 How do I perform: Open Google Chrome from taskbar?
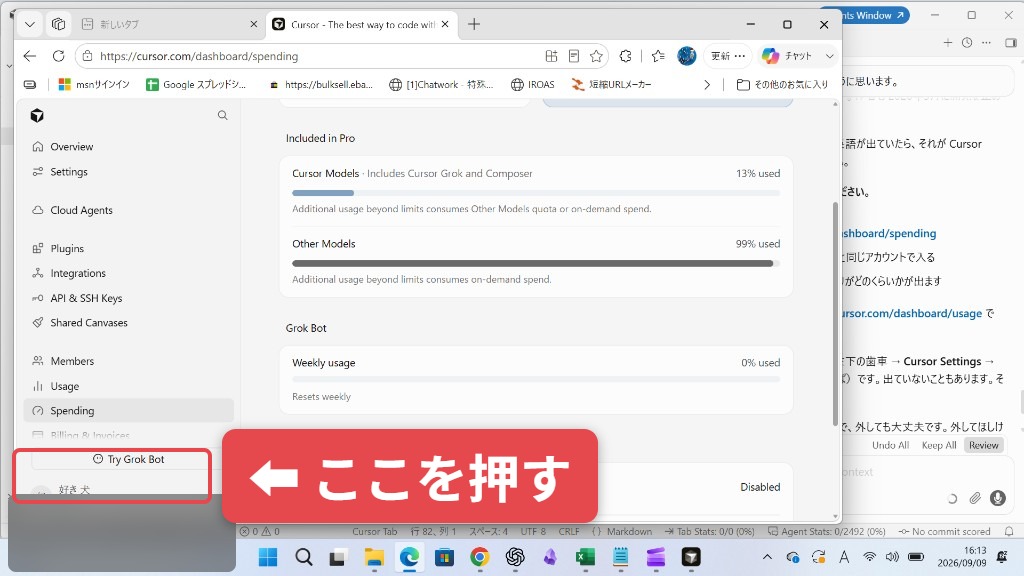[x=479, y=557]
